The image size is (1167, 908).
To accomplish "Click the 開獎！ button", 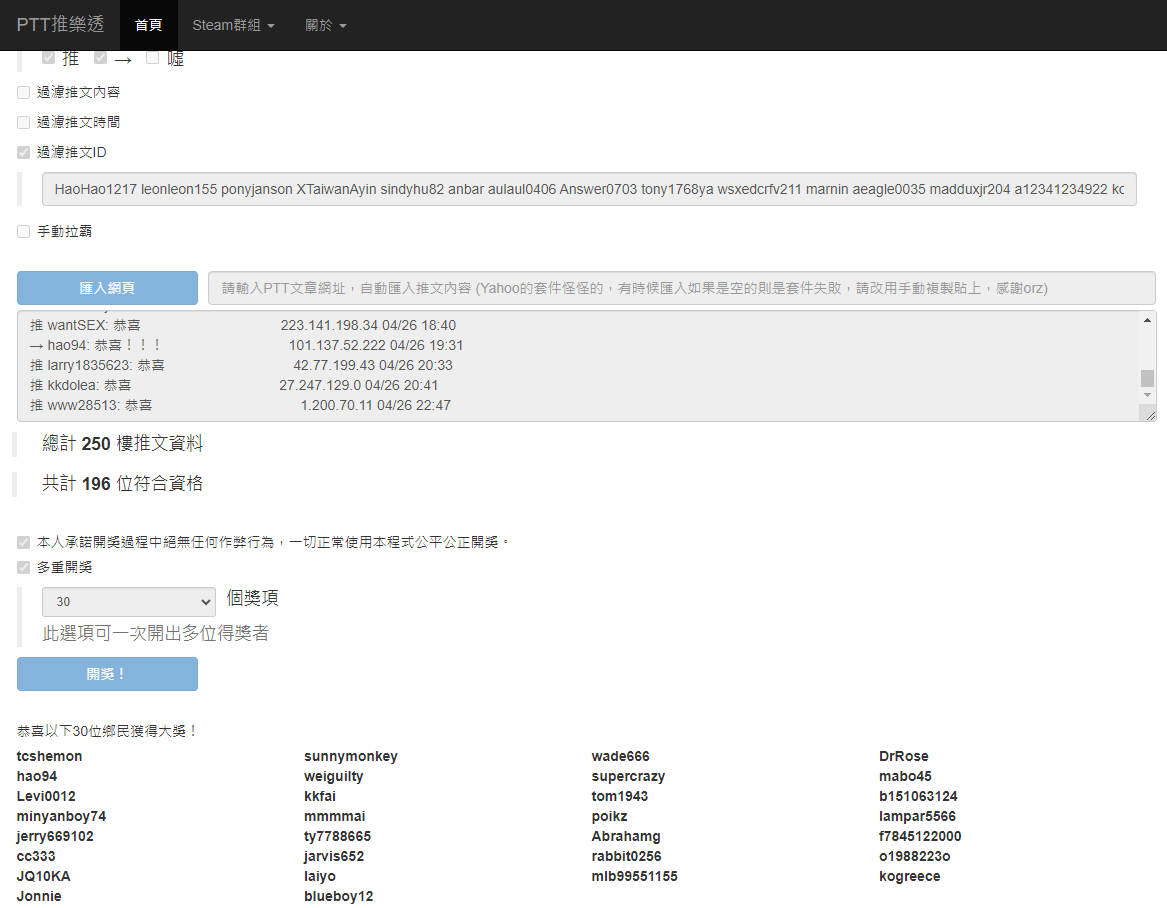I will click(x=107, y=674).
